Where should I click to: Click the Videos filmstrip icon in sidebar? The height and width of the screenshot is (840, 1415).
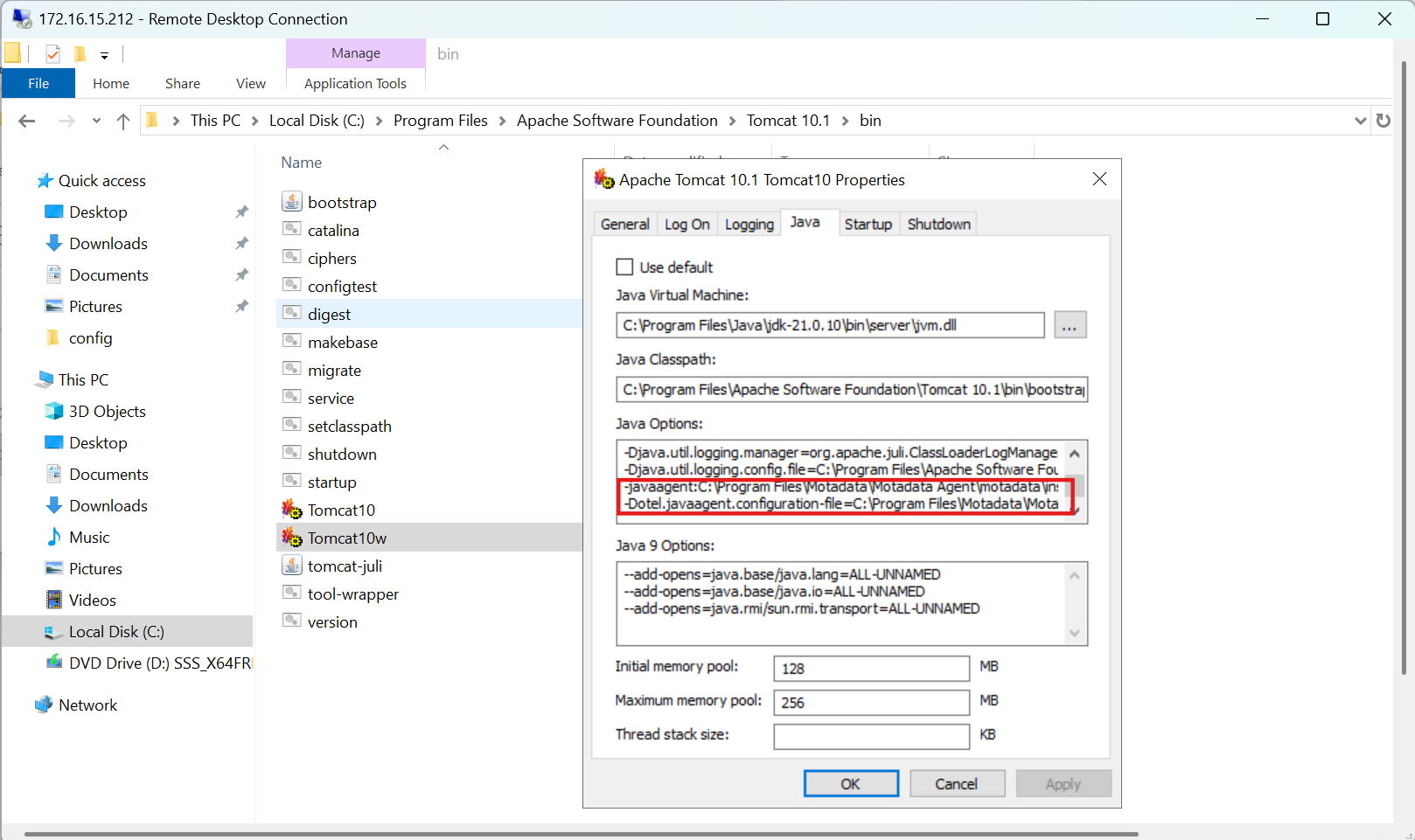54,600
